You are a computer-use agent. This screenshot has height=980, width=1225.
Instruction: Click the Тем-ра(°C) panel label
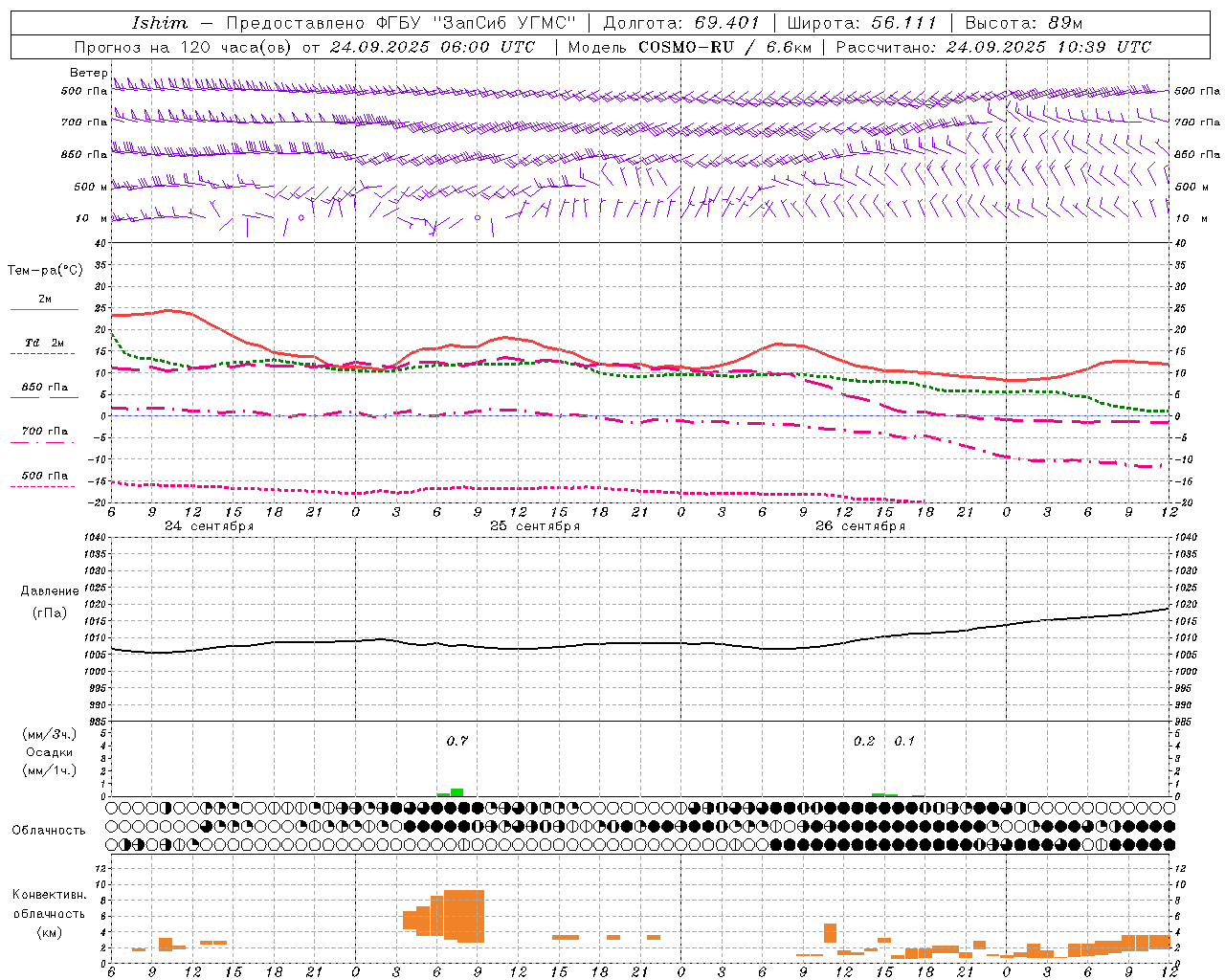coord(45,271)
